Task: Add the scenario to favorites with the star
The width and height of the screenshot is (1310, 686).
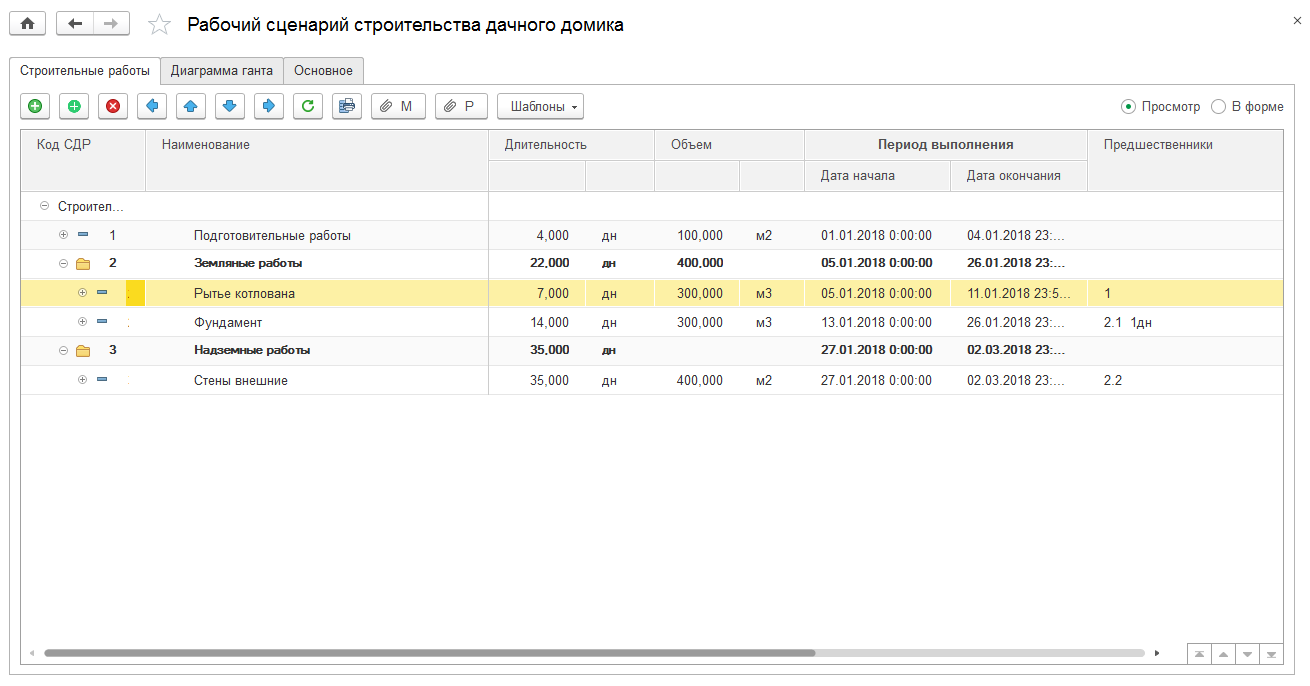Action: pos(159,25)
